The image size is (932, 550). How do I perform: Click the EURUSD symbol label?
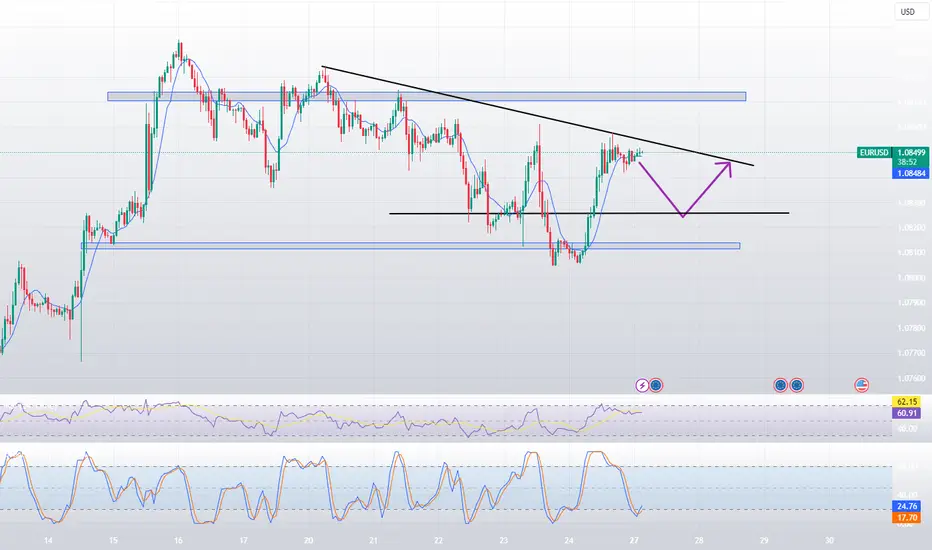(x=874, y=153)
